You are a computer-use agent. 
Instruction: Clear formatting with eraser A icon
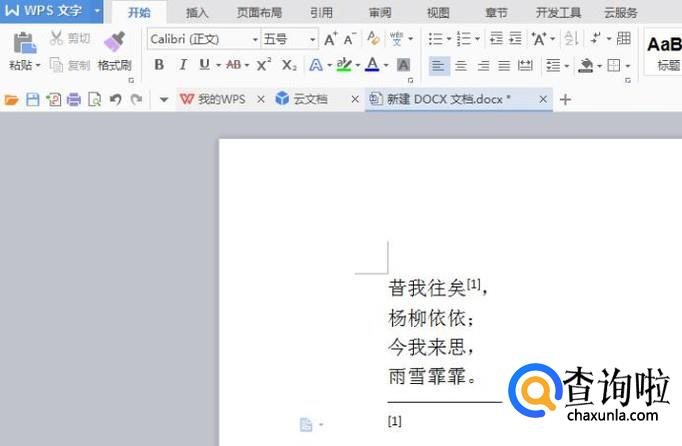pos(373,38)
